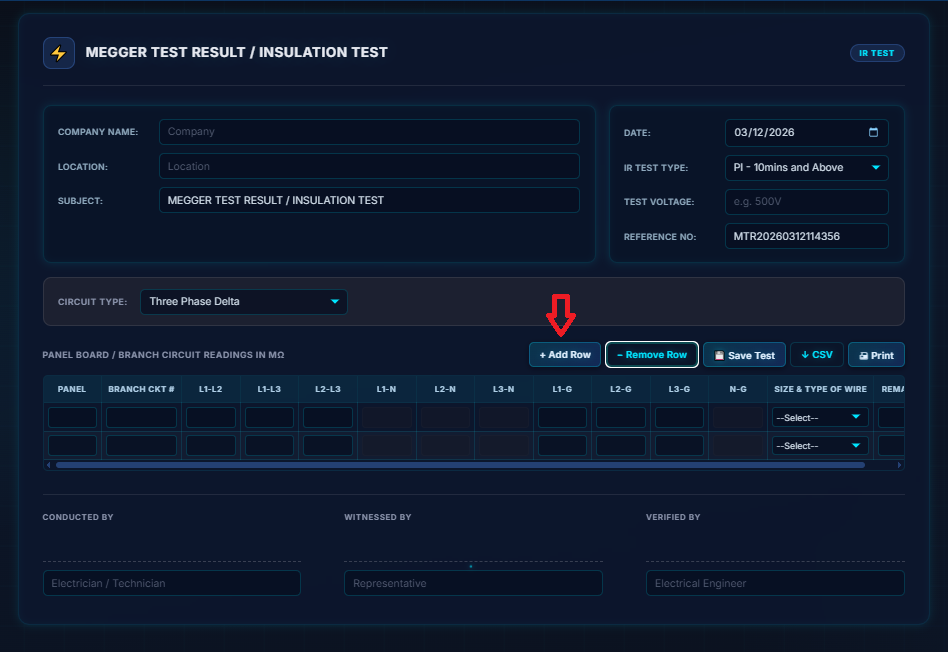Click the IR TEST badge
Viewport: 948px width, 652px height.
coord(876,53)
